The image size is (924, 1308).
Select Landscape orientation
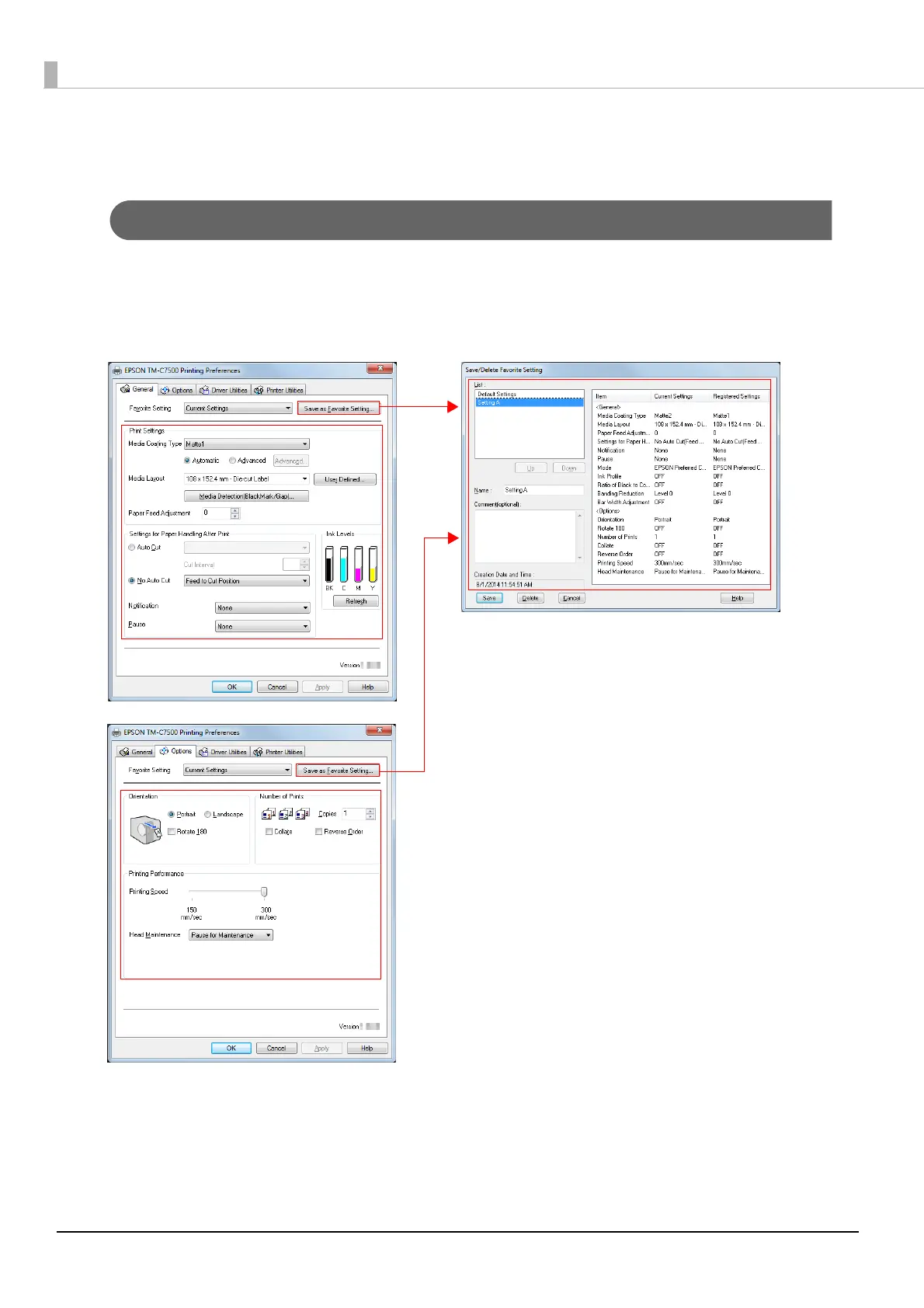[x=207, y=815]
